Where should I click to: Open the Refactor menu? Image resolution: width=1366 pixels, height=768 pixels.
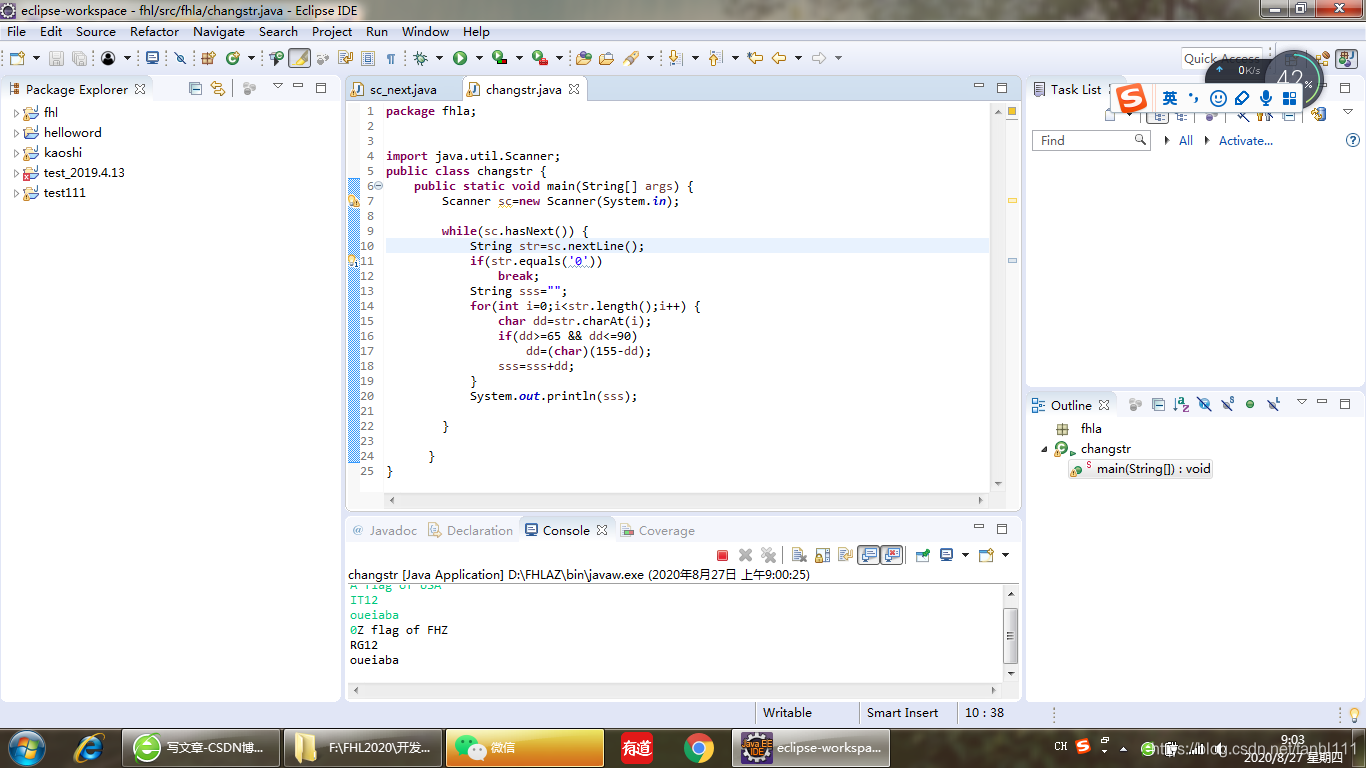click(x=155, y=31)
